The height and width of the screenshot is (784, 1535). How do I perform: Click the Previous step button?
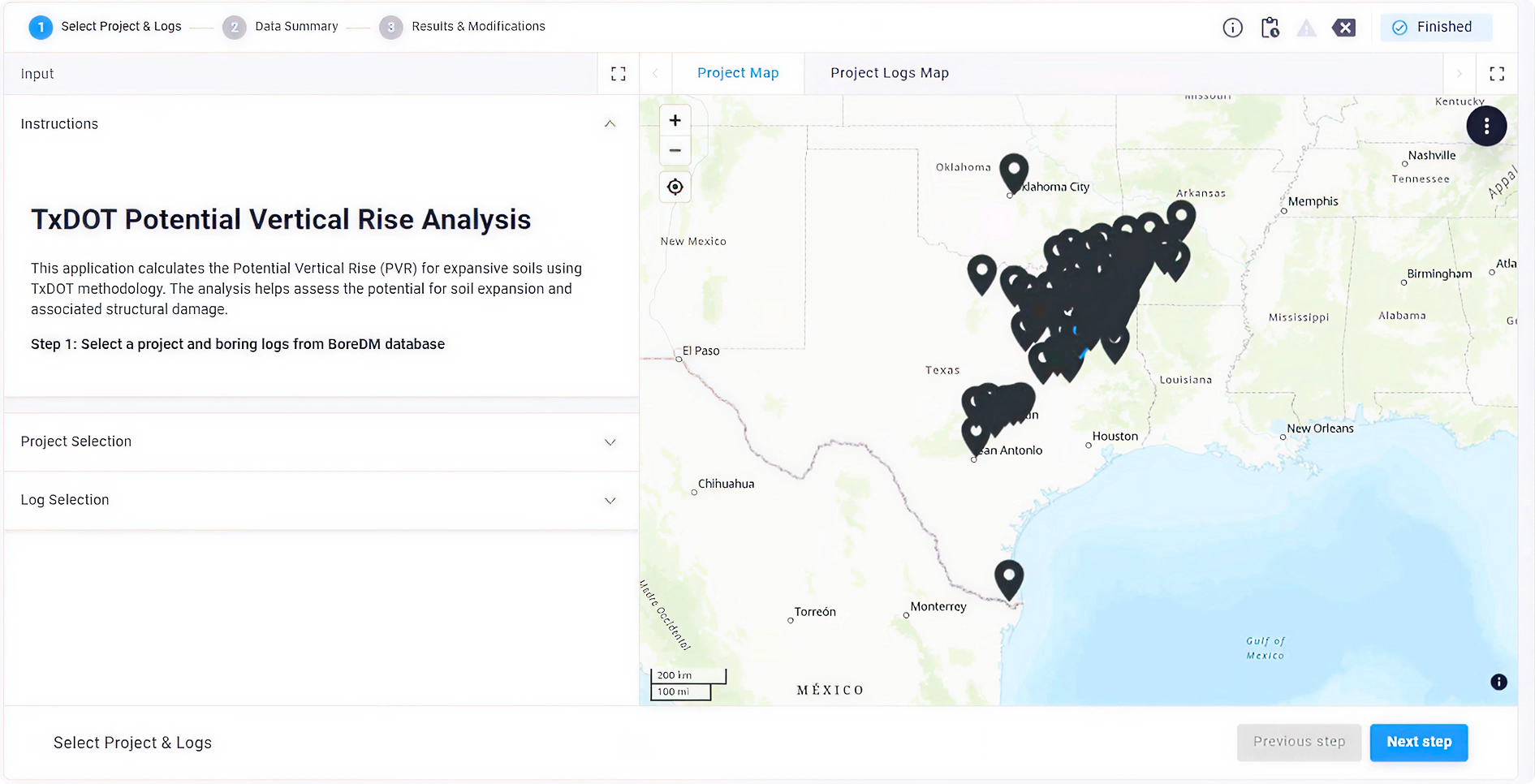(x=1299, y=742)
